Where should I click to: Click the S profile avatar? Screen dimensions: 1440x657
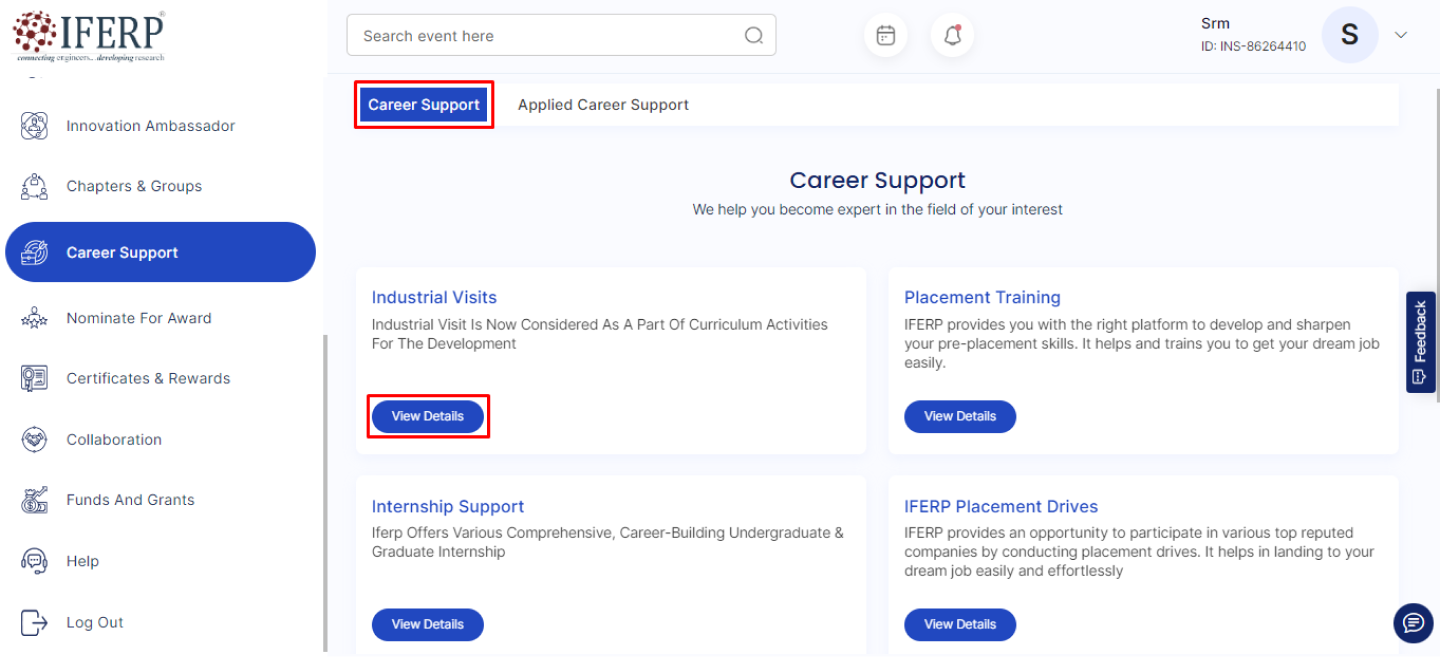[x=1349, y=35]
